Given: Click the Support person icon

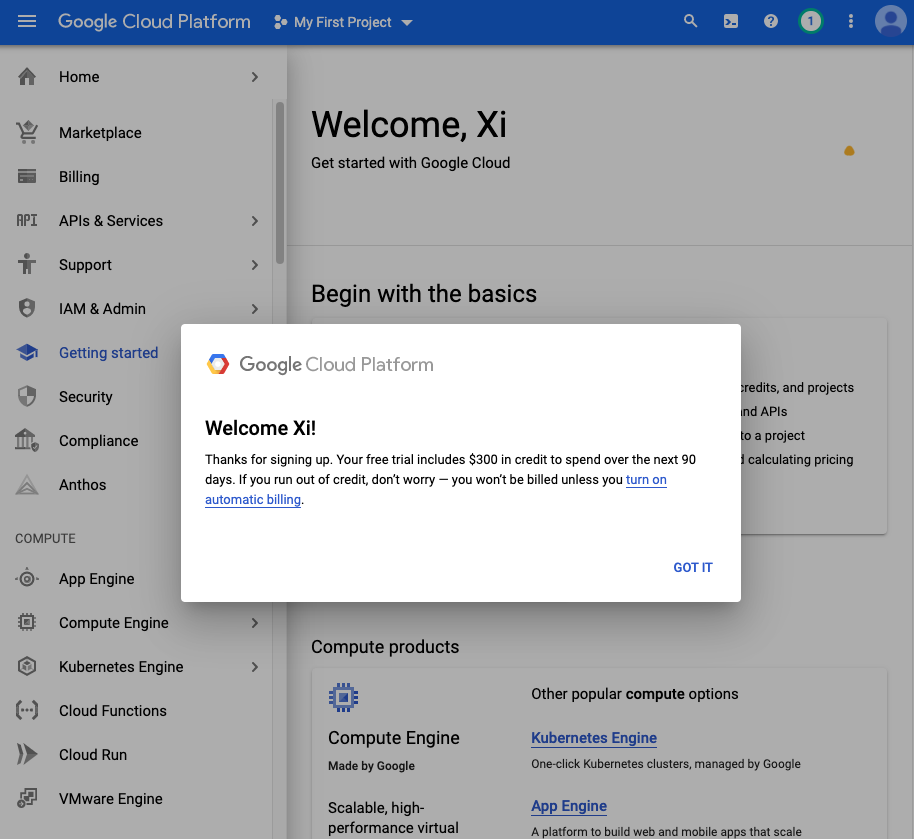Looking at the screenshot, I should point(27,264).
